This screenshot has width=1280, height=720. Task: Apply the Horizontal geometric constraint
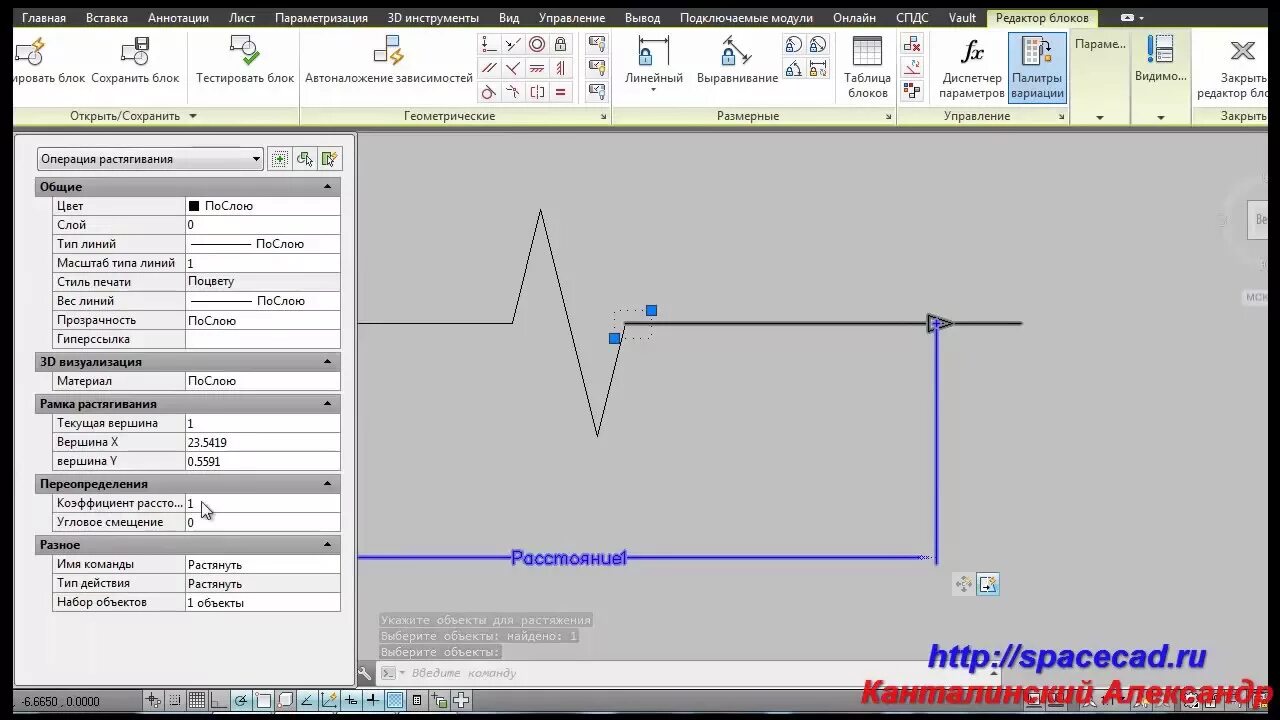(x=537, y=68)
